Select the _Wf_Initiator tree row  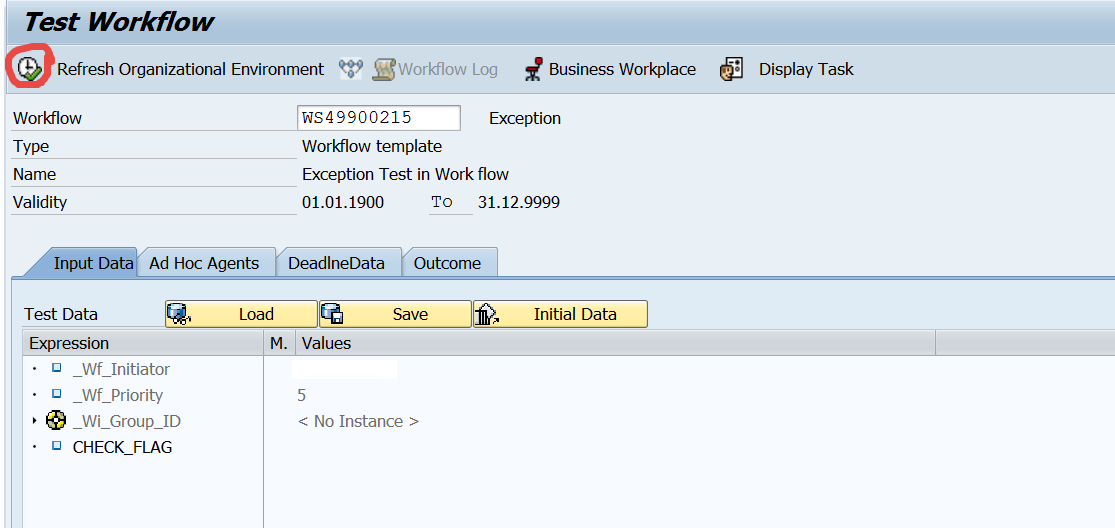tap(122, 370)
